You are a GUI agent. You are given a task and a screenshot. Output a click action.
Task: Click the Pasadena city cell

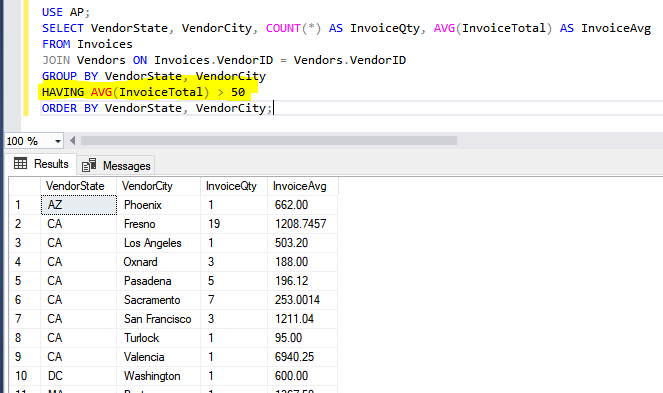(x=158, y=281)
